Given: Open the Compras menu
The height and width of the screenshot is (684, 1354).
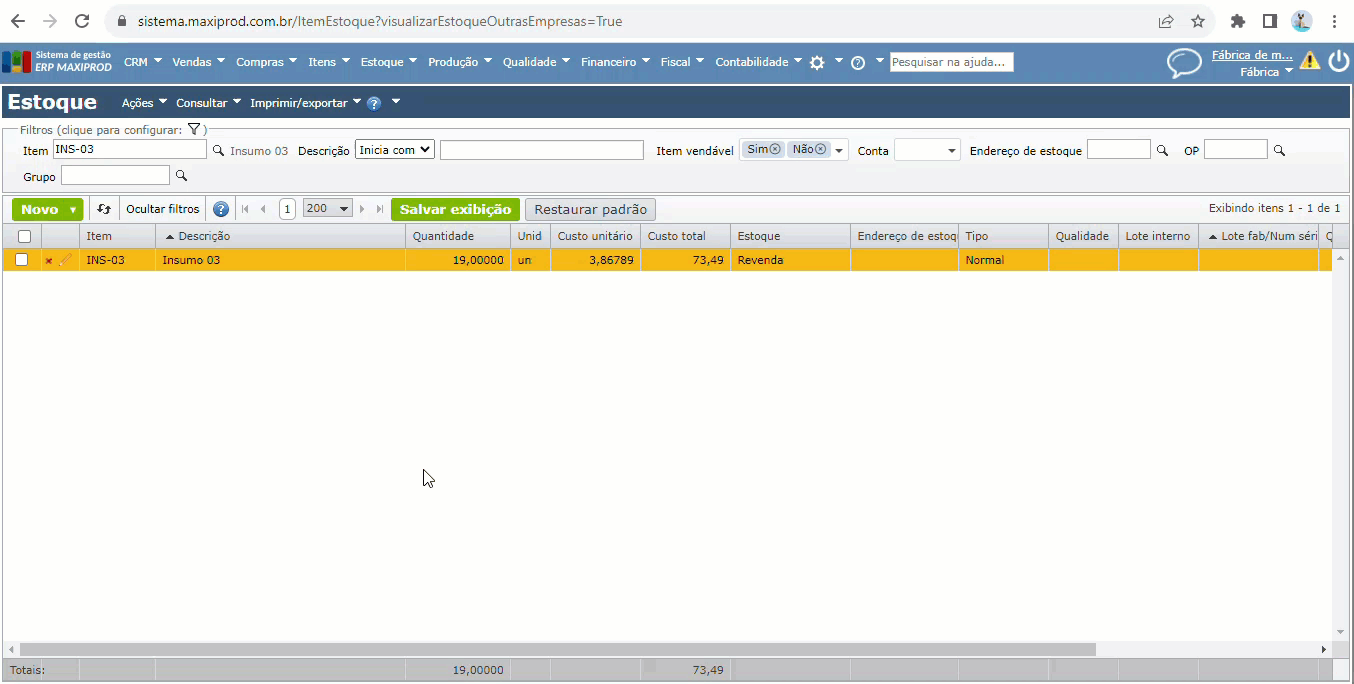Looking at the screenshot, I should (x=267, y=62).
